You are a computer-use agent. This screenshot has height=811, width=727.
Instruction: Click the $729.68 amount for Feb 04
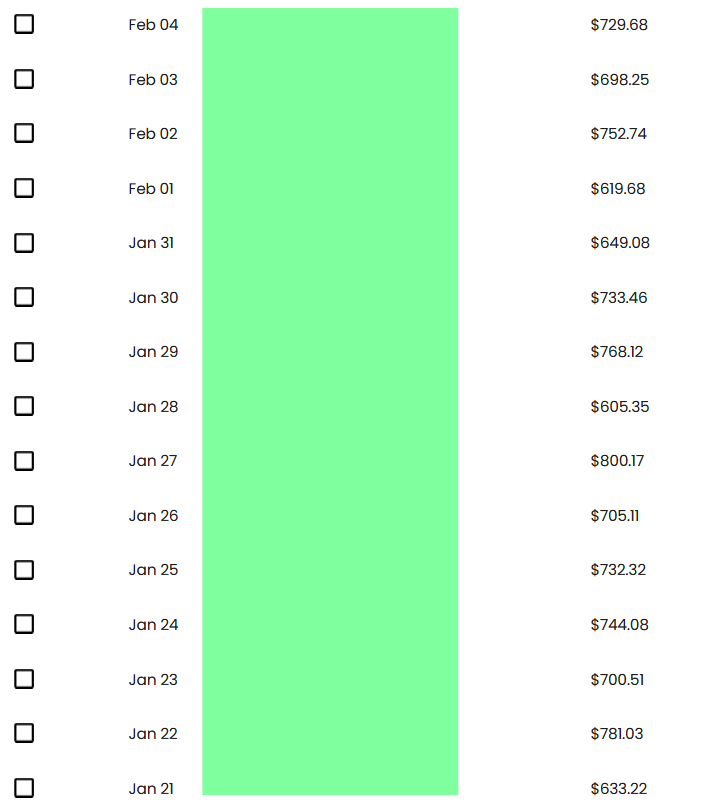pyautogui.click(x=619, y=25)
